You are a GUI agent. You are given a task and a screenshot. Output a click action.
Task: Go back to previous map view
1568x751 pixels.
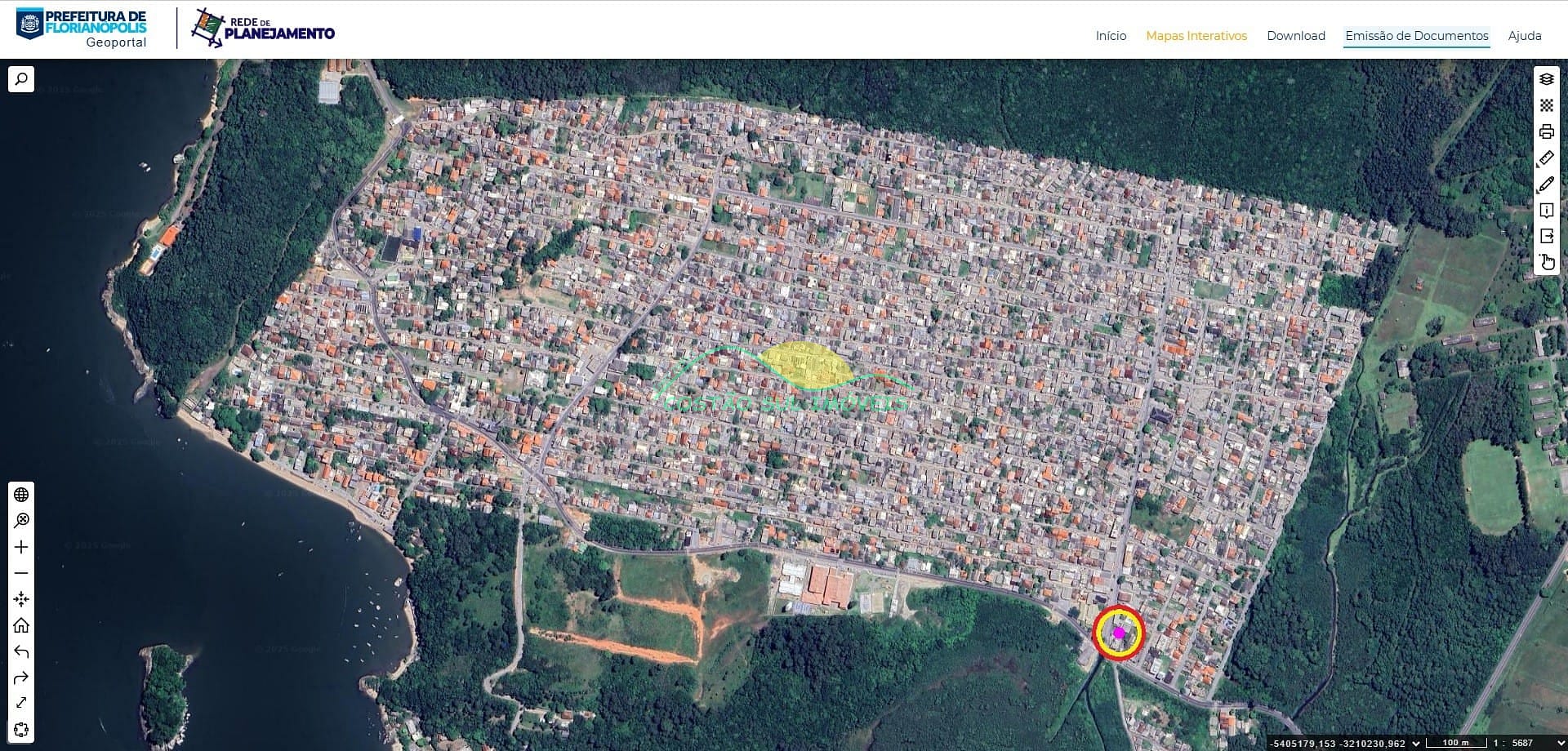tap(21, 651)
